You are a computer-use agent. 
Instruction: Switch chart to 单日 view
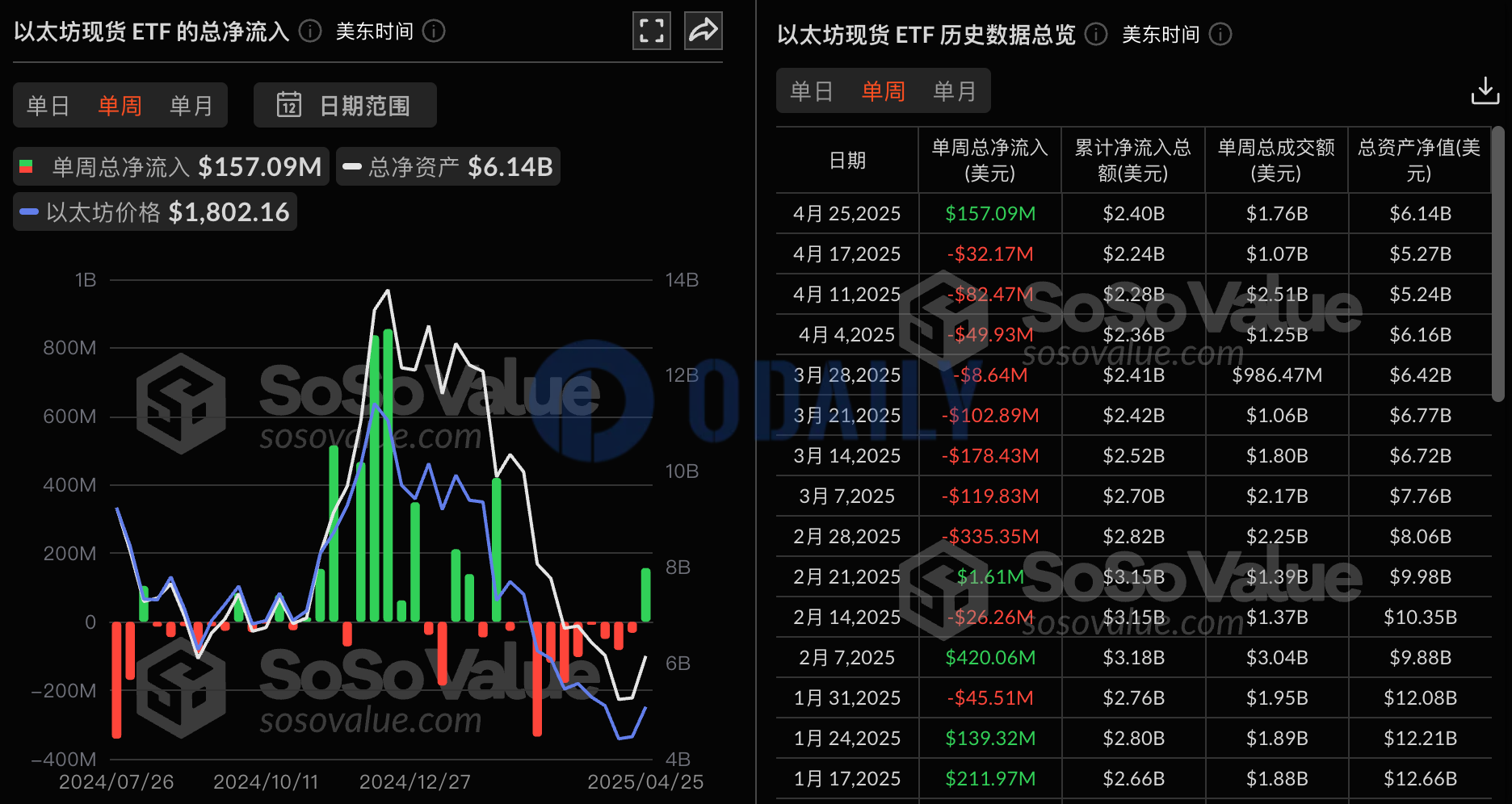point(48,106)
